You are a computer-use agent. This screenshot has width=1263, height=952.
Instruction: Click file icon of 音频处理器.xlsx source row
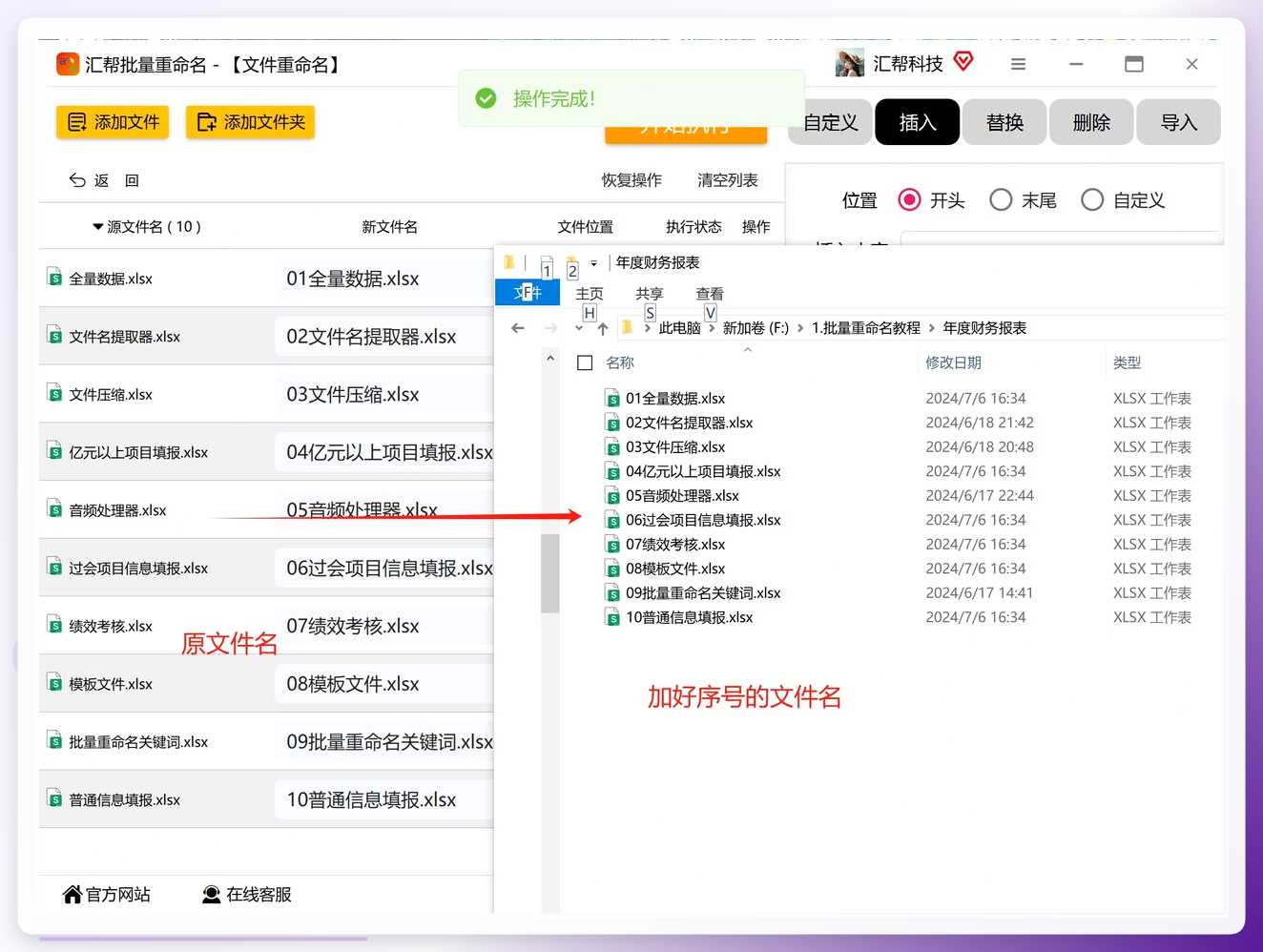click(55, 509)
